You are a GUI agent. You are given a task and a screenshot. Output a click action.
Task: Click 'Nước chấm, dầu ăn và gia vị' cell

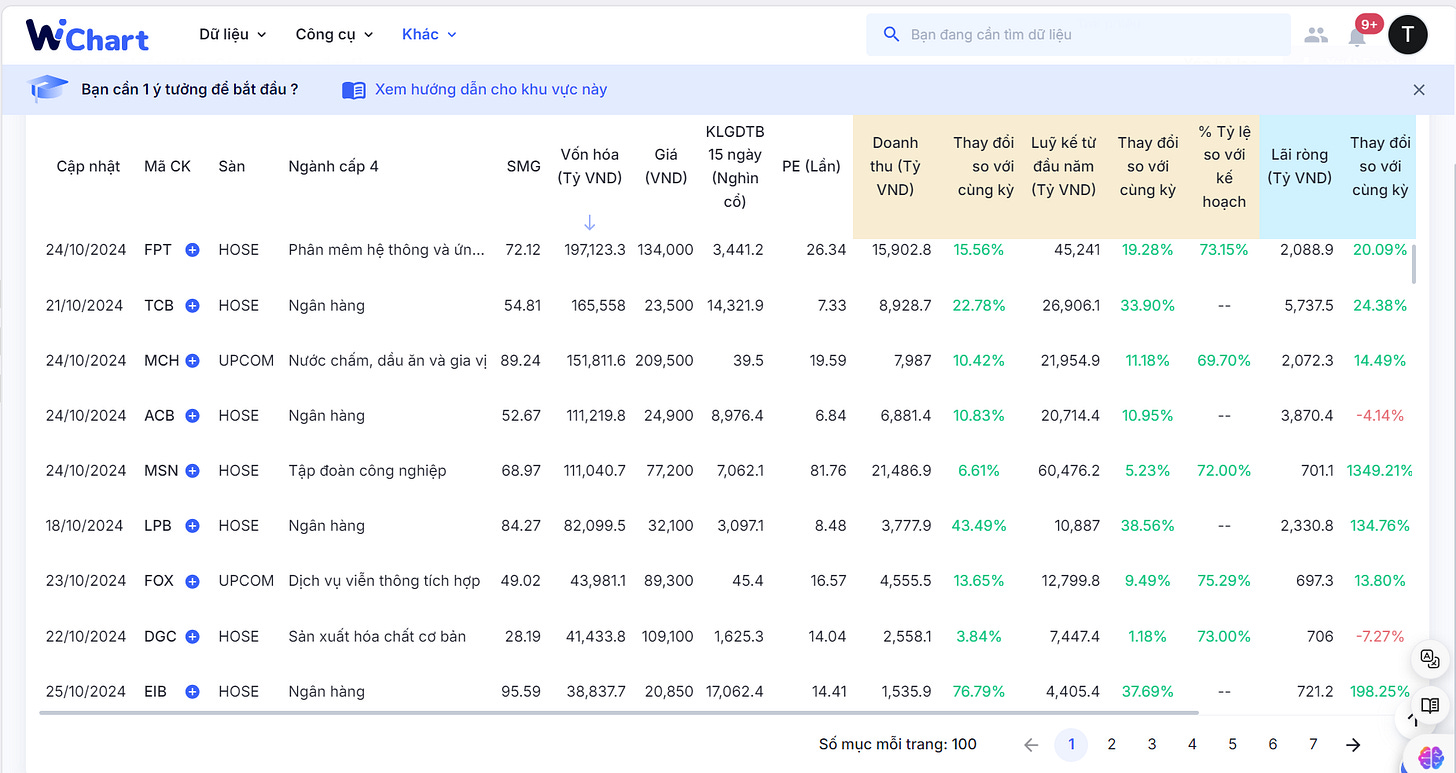[388, 360]
